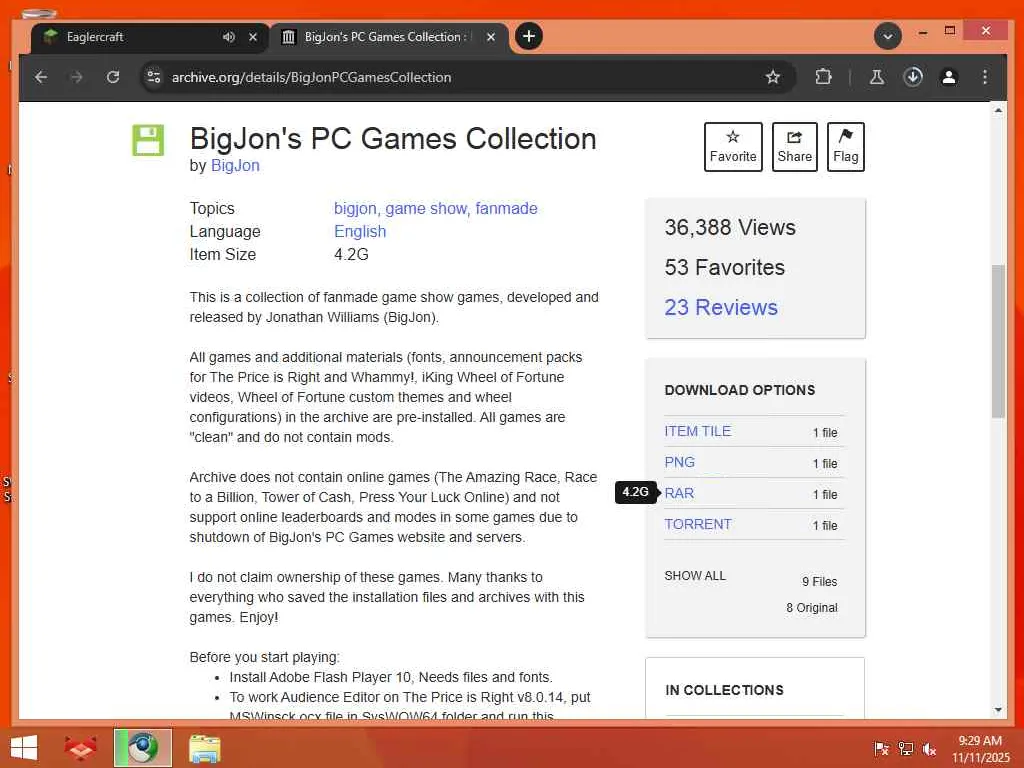Image resolution: width=1024 pixels, height=768 pixels.
Task: Click the green floppy disk software icon
Action: coord(148,140)
